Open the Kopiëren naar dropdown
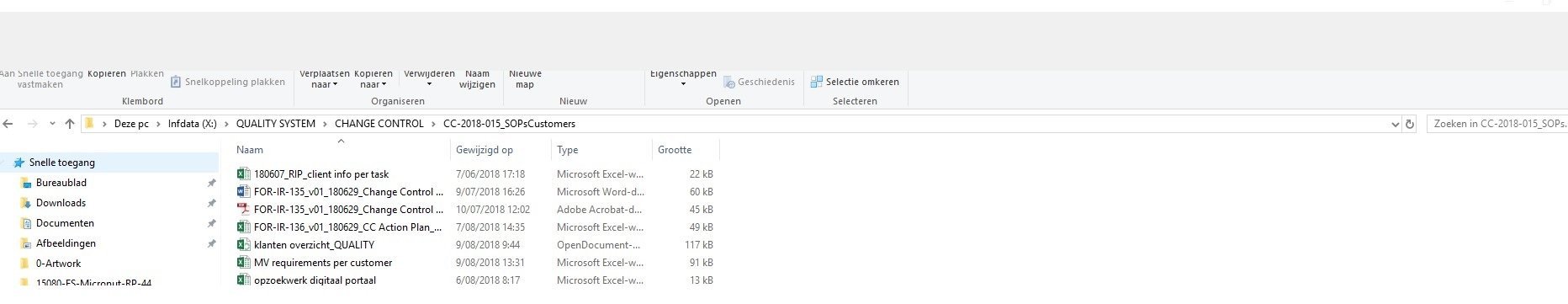 373,79
